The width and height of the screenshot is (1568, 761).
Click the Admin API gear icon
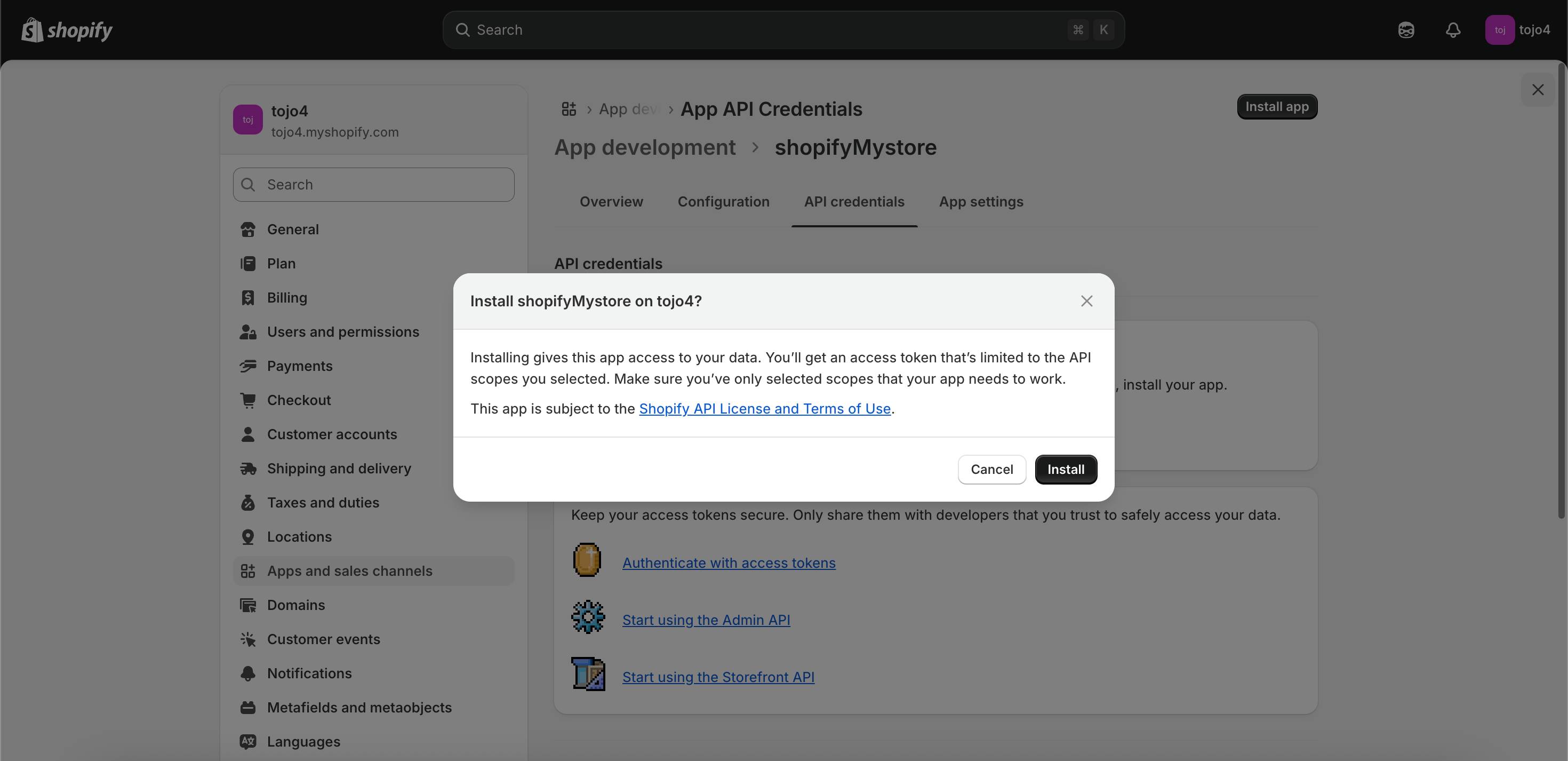click(x=587, y=617)
